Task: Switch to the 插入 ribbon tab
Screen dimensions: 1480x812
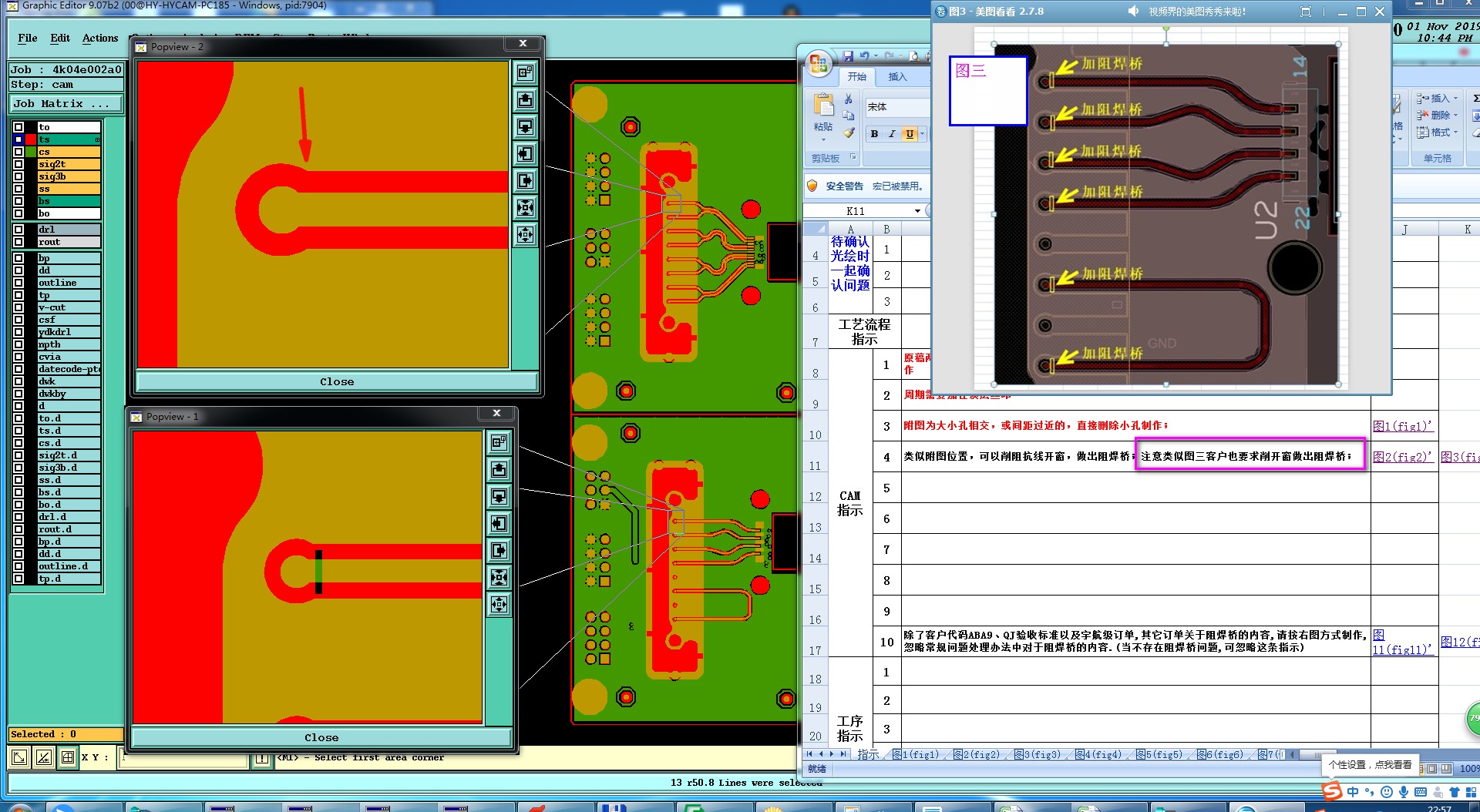Action: [898, 76]
